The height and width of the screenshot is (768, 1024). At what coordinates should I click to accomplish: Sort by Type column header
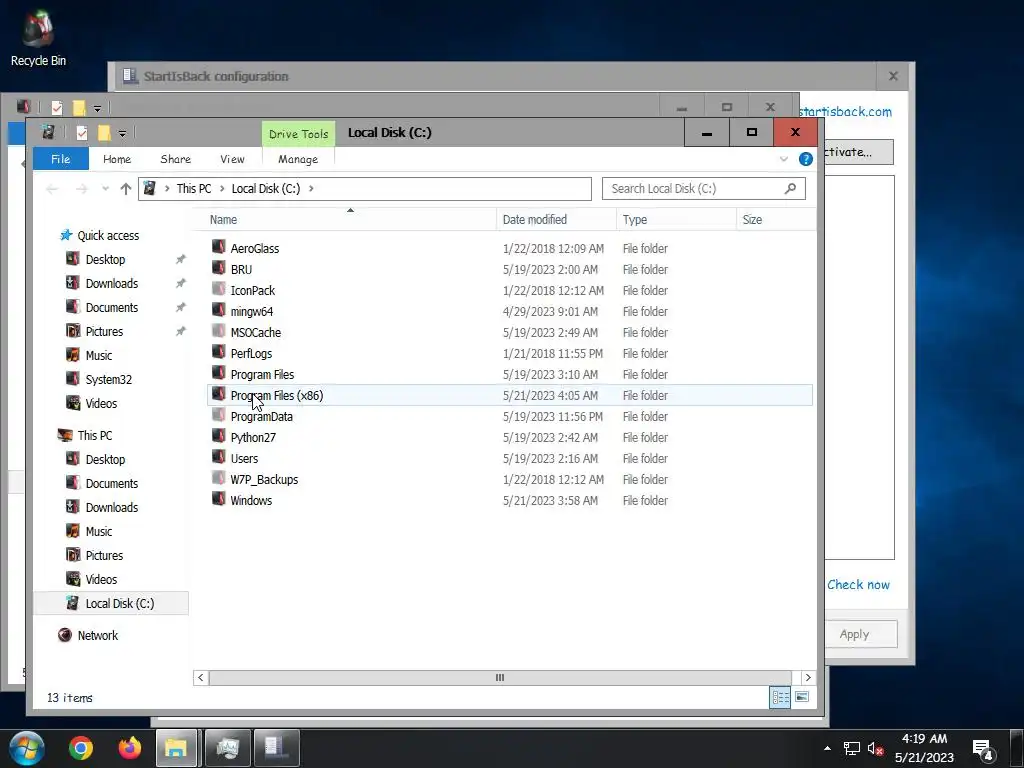[x=676, y=219]
